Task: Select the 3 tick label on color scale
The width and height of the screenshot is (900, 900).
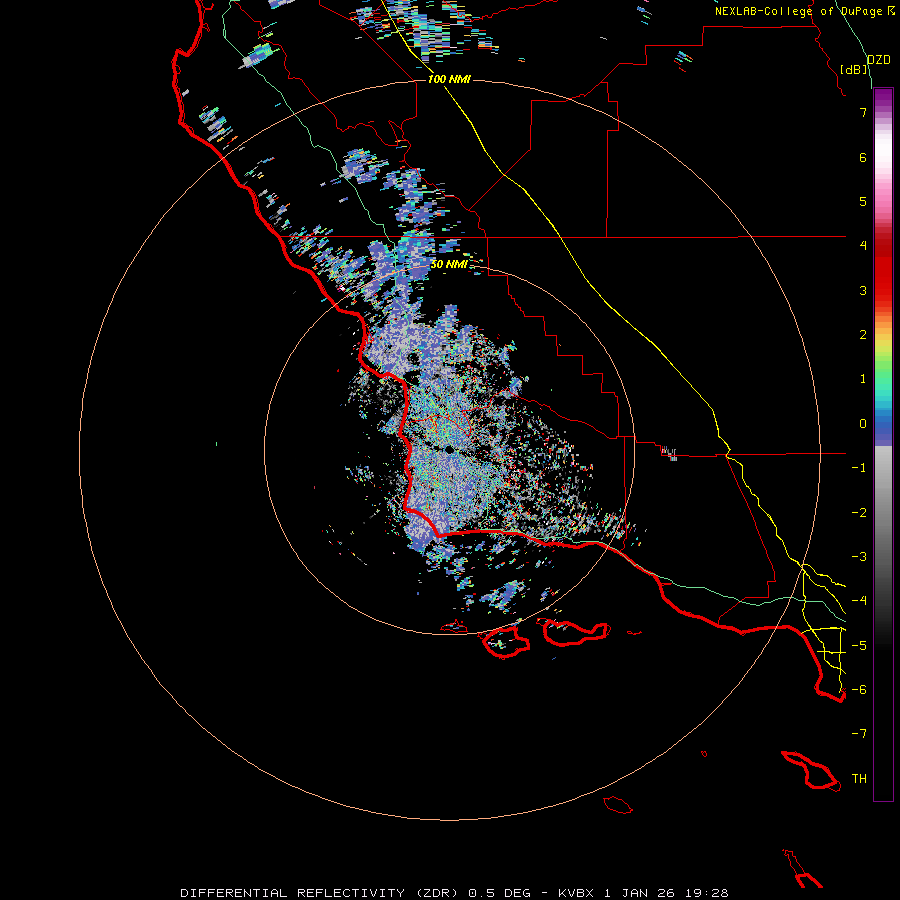Action: (863, 290)
